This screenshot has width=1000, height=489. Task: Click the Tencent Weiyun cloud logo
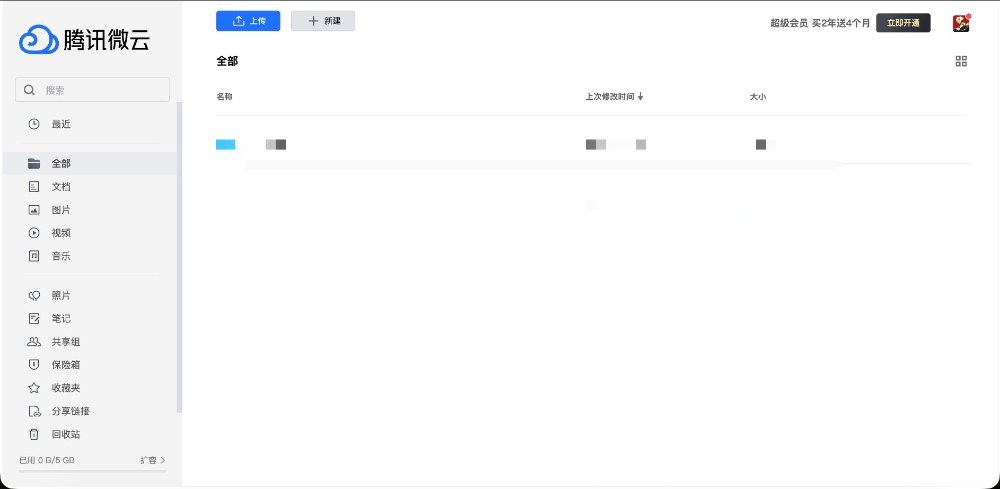[x=84, y=40]
